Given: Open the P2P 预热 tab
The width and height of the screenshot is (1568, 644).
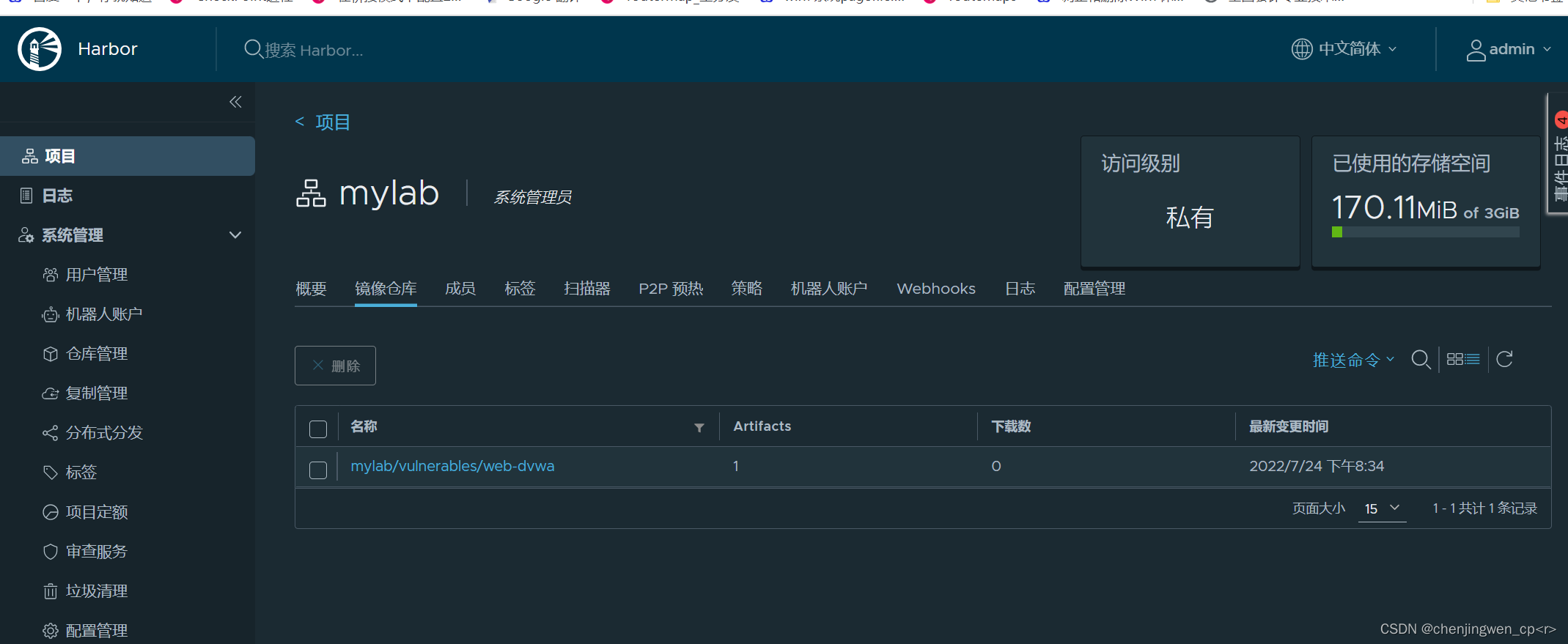Looking at the screenshot, I should tap(671, 289).
